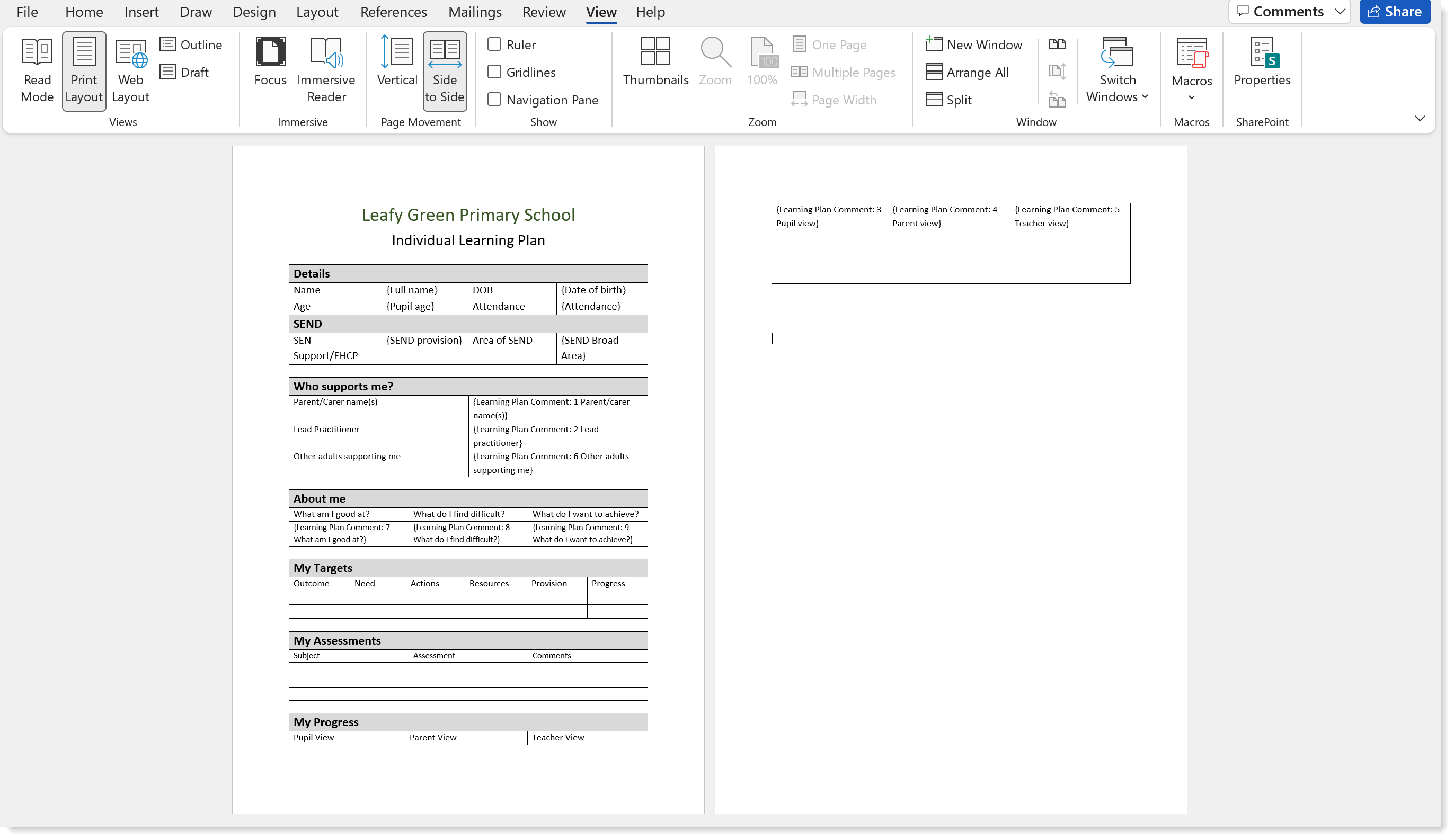This screenshot has height=840, width=1454.
Task: Switch to Draft view
Action: (x=184, y=72)
